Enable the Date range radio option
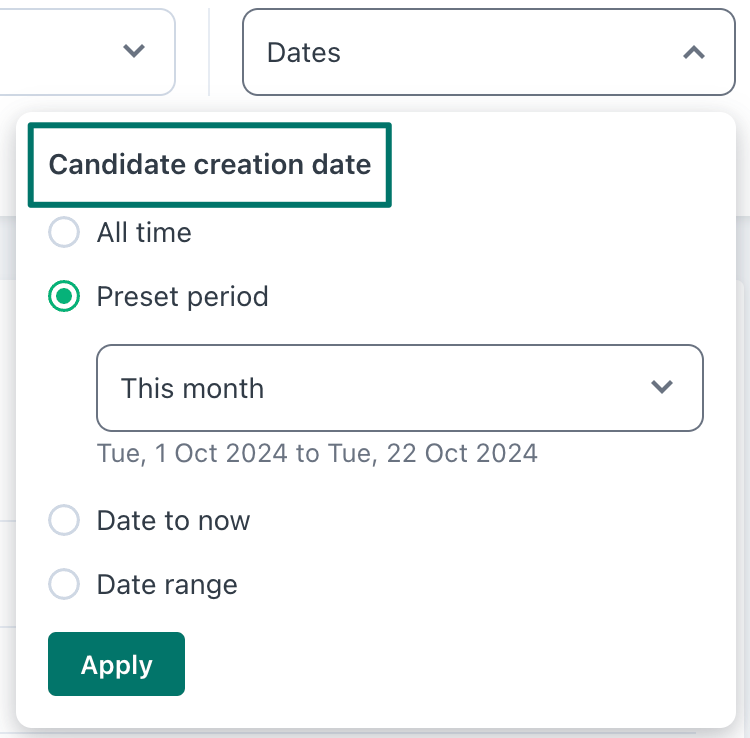This screenshot has height=738, width=750. click(x=64, y=584)
